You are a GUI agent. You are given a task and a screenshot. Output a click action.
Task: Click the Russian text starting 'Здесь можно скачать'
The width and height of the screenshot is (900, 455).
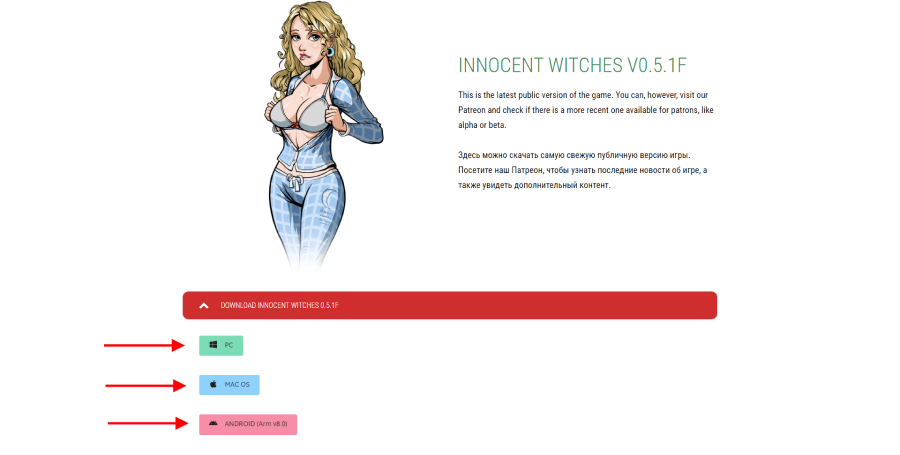(x=583, y=170)
